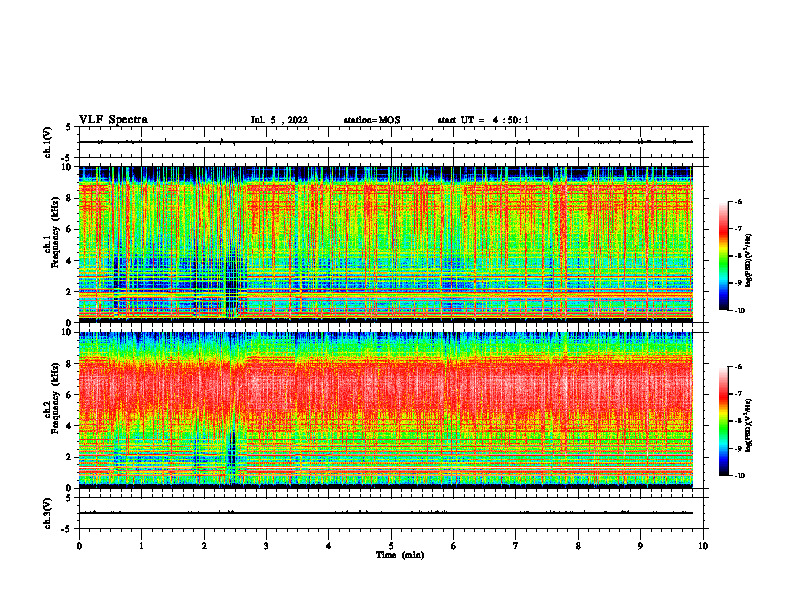This screenshot has width=792, height=612.
Task: Click the '2' kHz tick of ch.2 panel
Action: click(70, 457)
